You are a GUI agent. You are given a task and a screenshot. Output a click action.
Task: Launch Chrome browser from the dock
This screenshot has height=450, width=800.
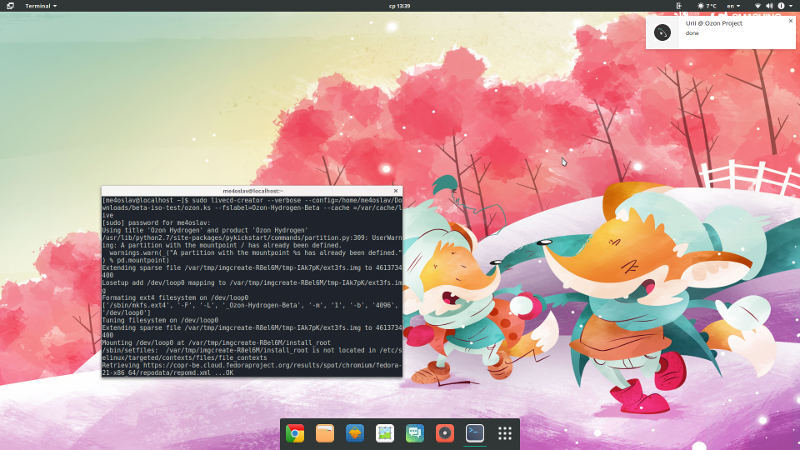pyautogui.click(x=295, y=433)
